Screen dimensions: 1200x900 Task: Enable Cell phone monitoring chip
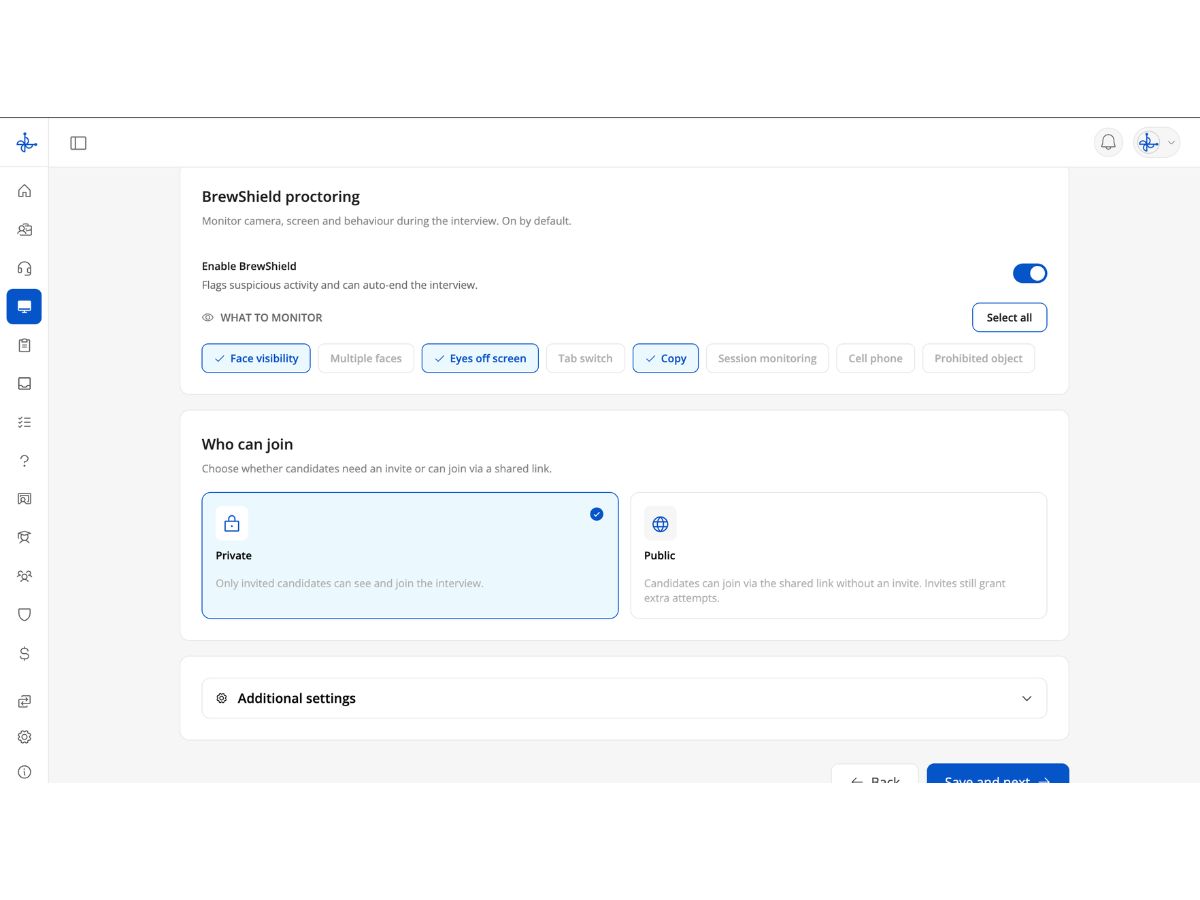point(875,358)
